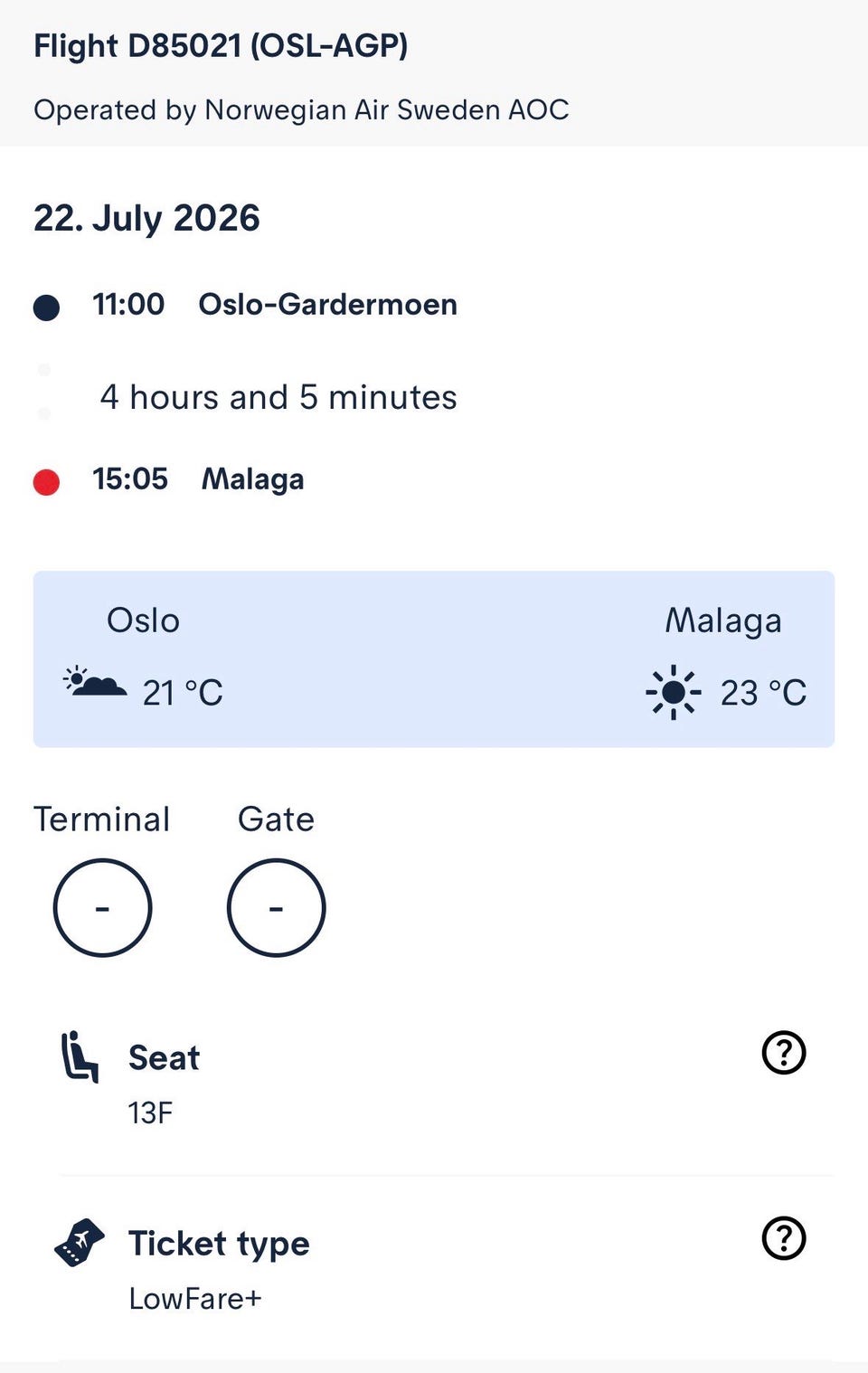Select Oslo-Gardermoen departure airport
Screen dimensions: 868x1373
coord(327,304)
